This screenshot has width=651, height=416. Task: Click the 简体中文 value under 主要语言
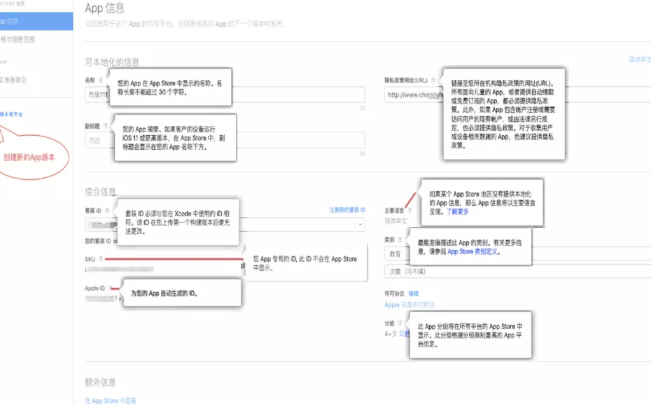tap(396, 221)
